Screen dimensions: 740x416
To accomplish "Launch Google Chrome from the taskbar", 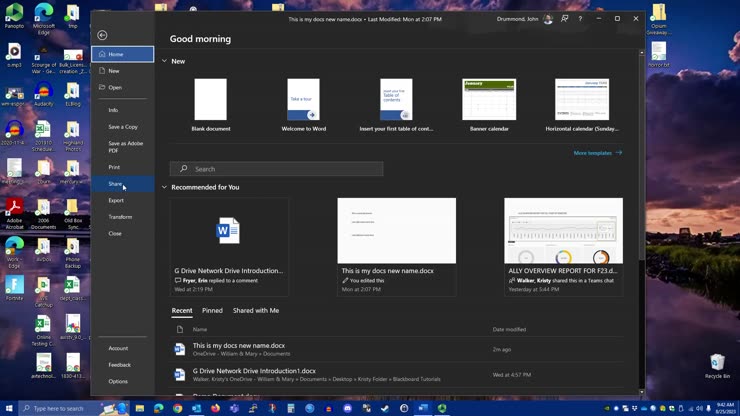I will [177, 408].
